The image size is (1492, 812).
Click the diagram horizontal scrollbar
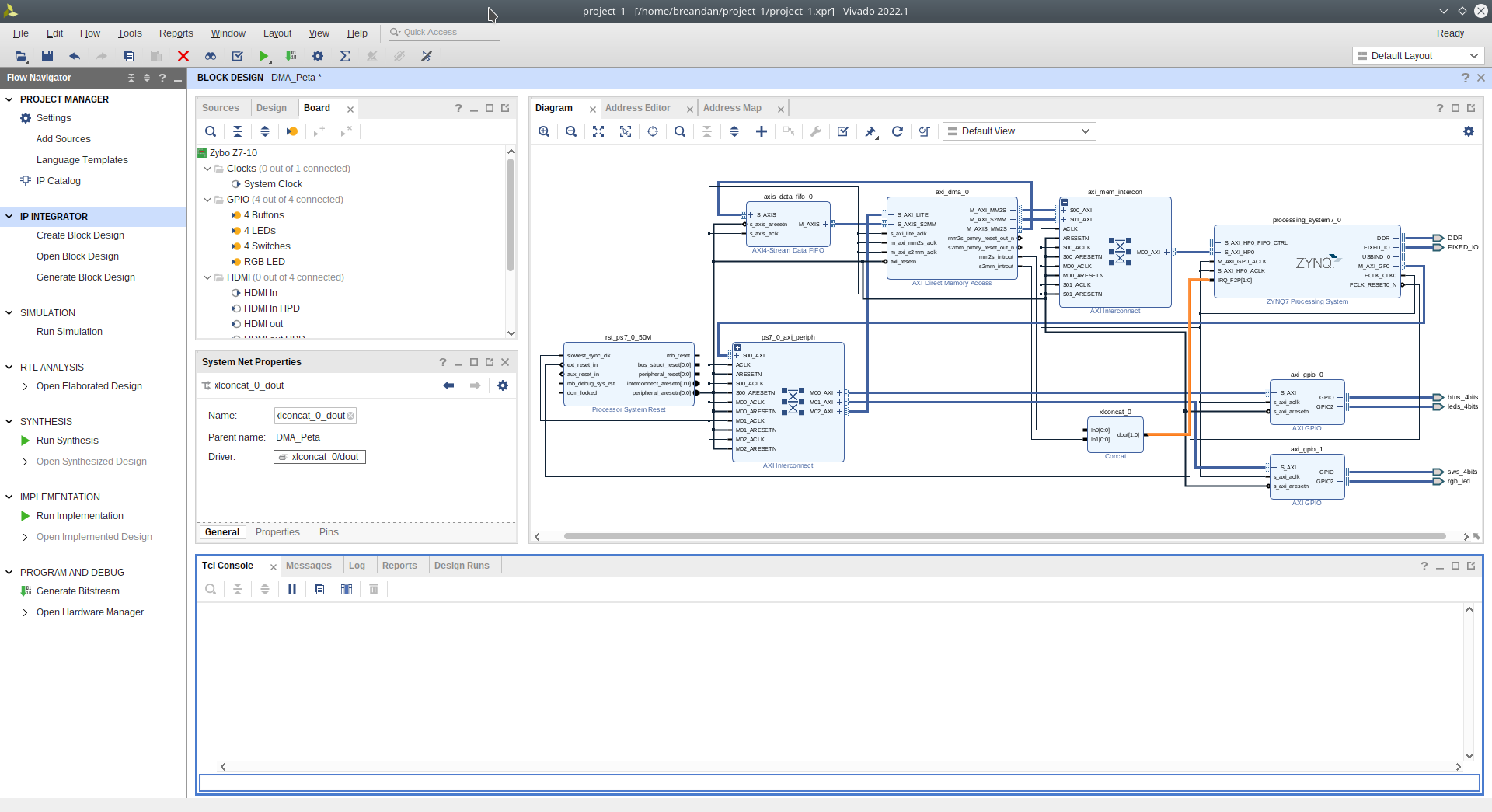pos(1002,536)
